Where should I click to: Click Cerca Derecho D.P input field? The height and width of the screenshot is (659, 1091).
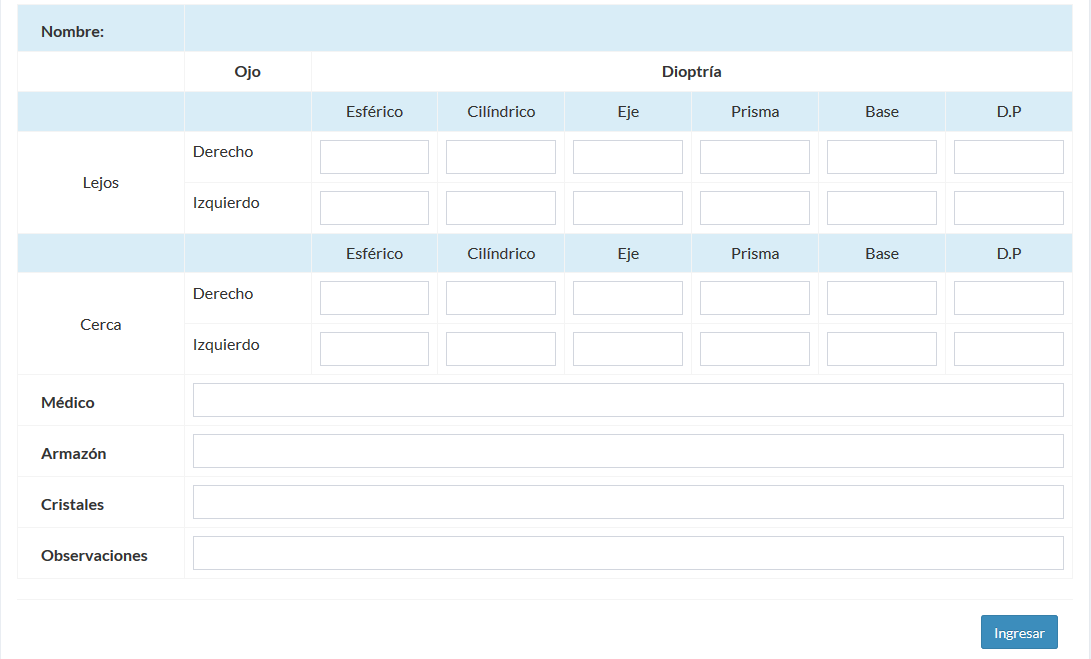point(1009,298)
